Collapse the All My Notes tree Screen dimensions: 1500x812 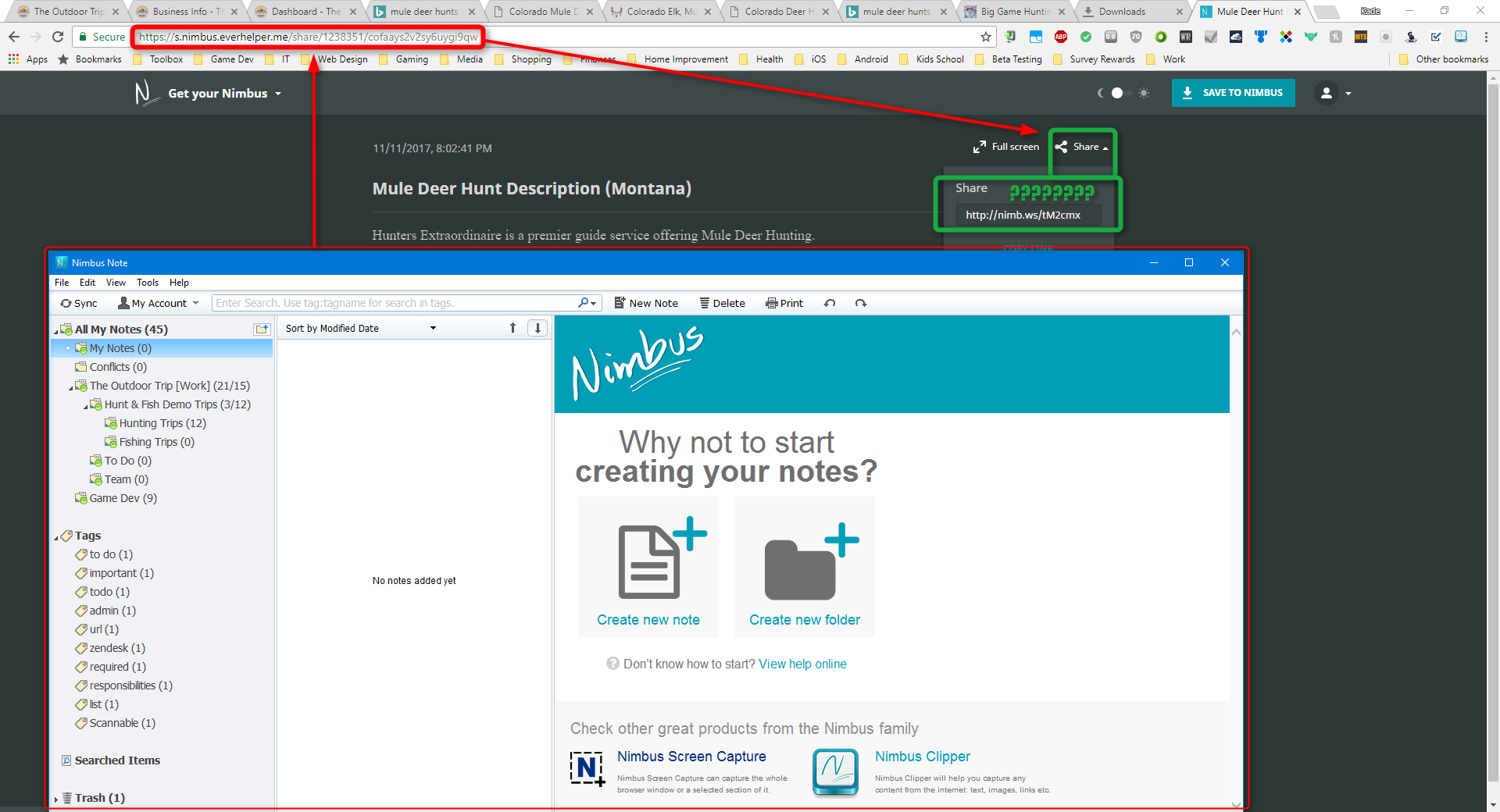point(56,331)
